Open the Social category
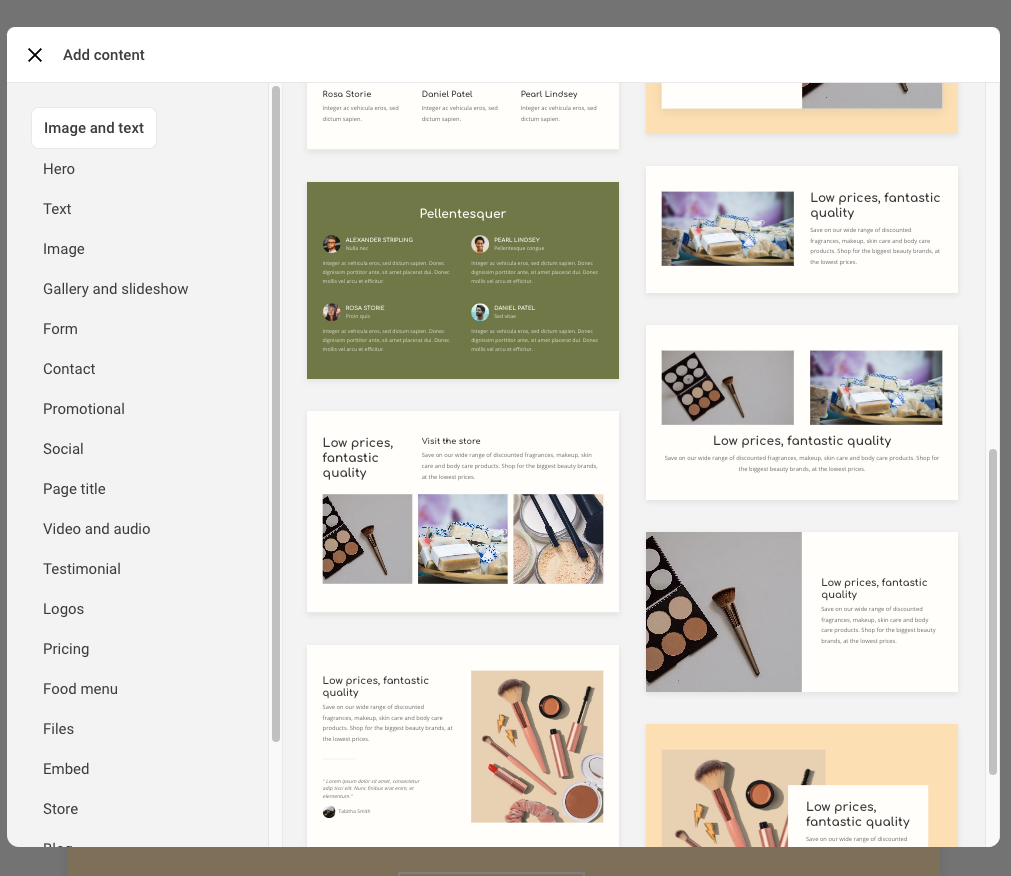 pyautogui.click(x=63, y=449)
